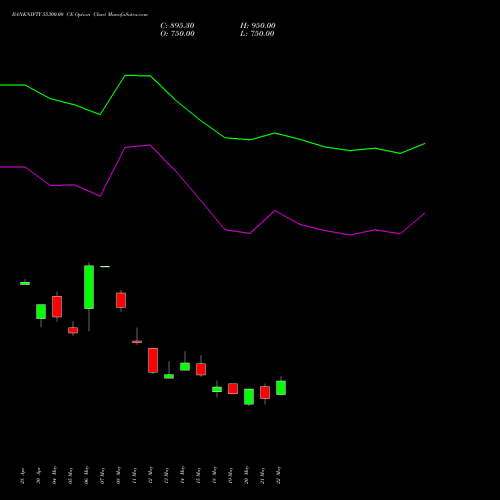500x500 pixels.
Task: Click the 22 May date label
Action: tap(278, 475)
